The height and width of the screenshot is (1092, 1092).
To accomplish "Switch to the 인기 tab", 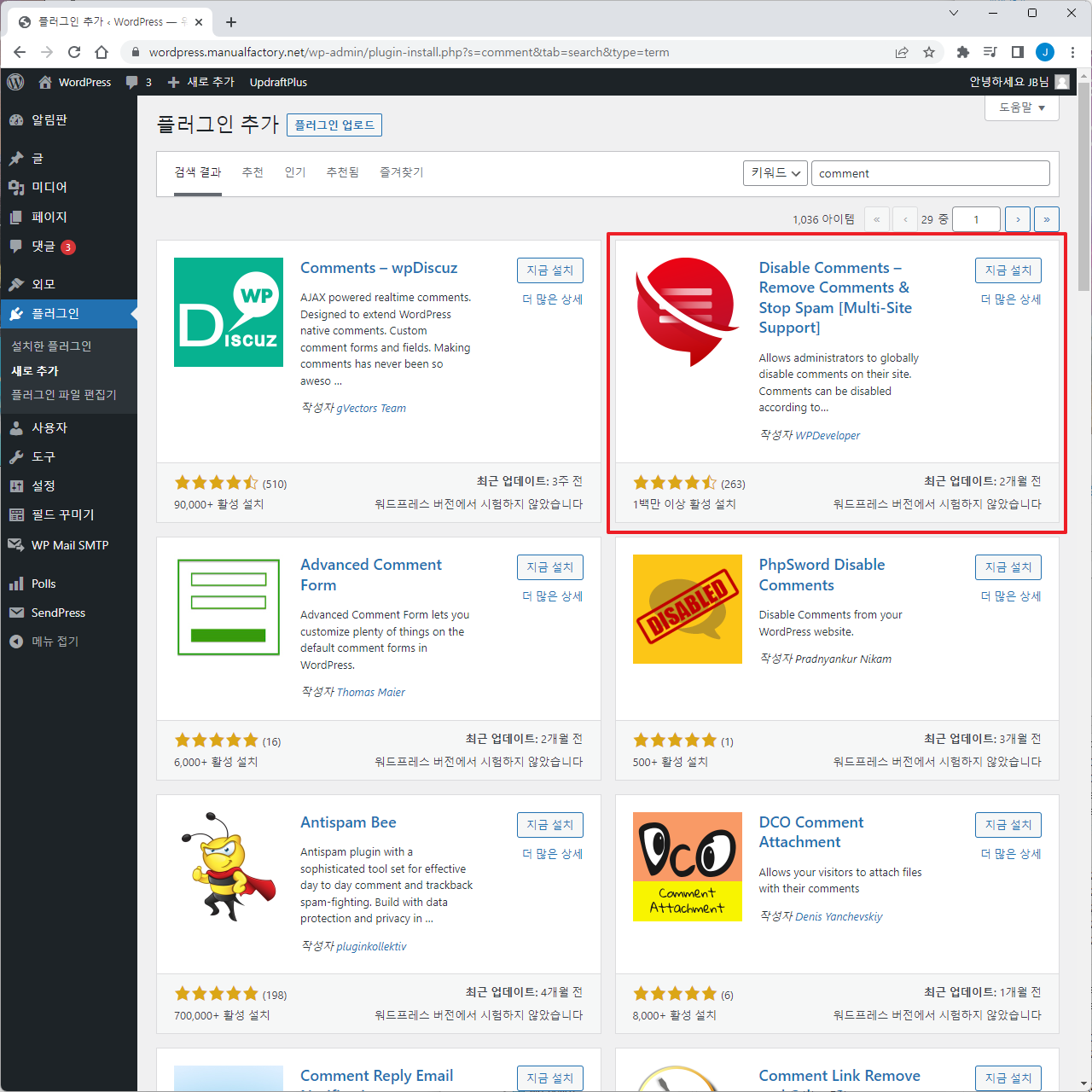I will click(x=295, y=172).
